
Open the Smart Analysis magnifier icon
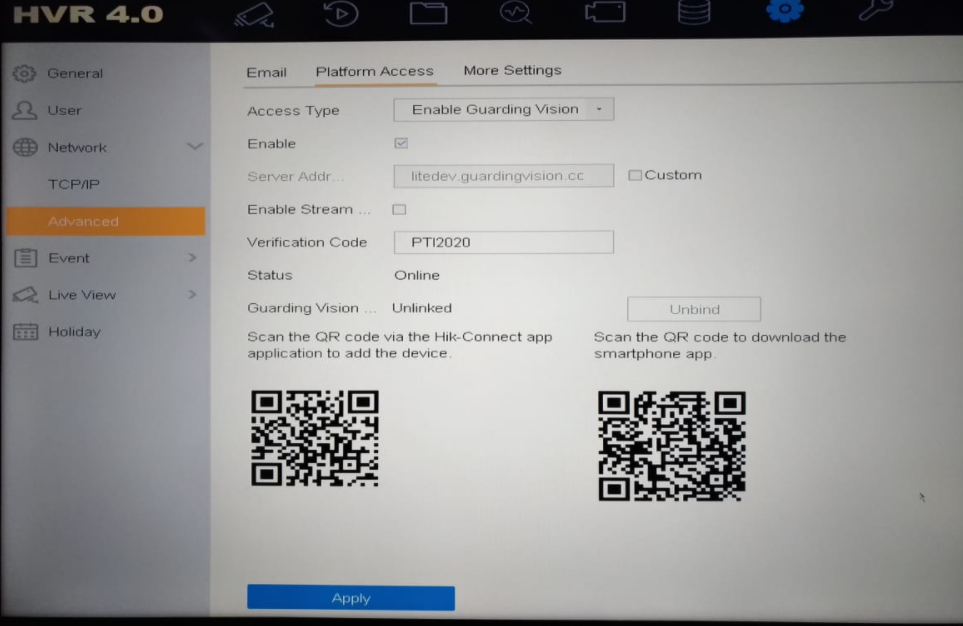coord(516,13)
